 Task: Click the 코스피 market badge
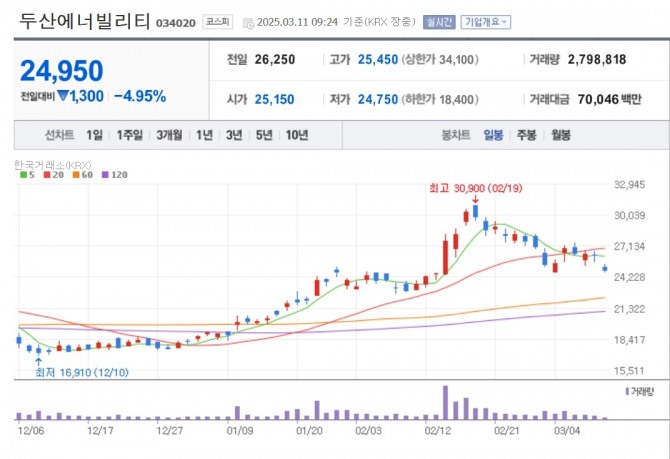click(215, 21)
